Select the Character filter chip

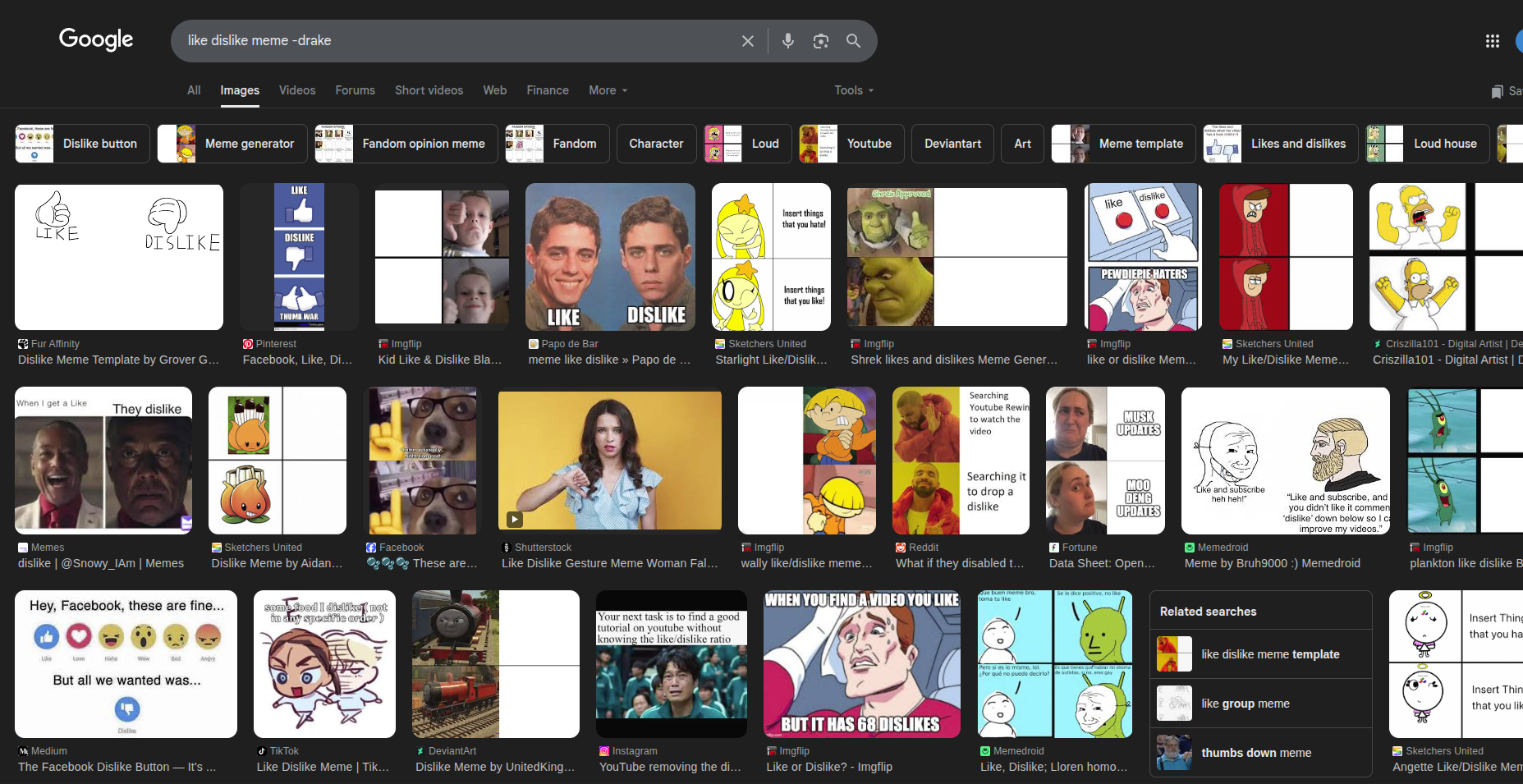(656, 144)
